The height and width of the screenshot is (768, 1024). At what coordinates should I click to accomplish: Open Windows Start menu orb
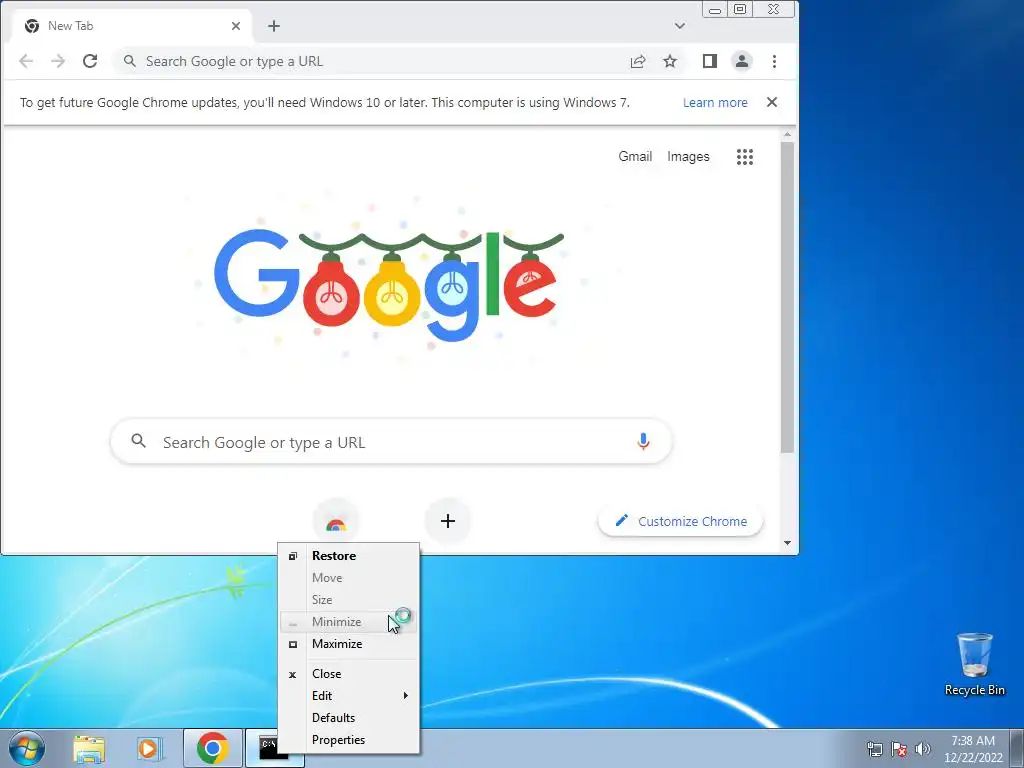[x=27, y=748]
